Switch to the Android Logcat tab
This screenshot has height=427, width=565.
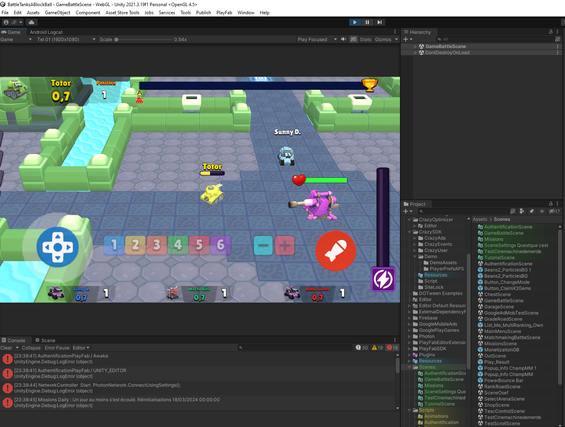(46, 32)
